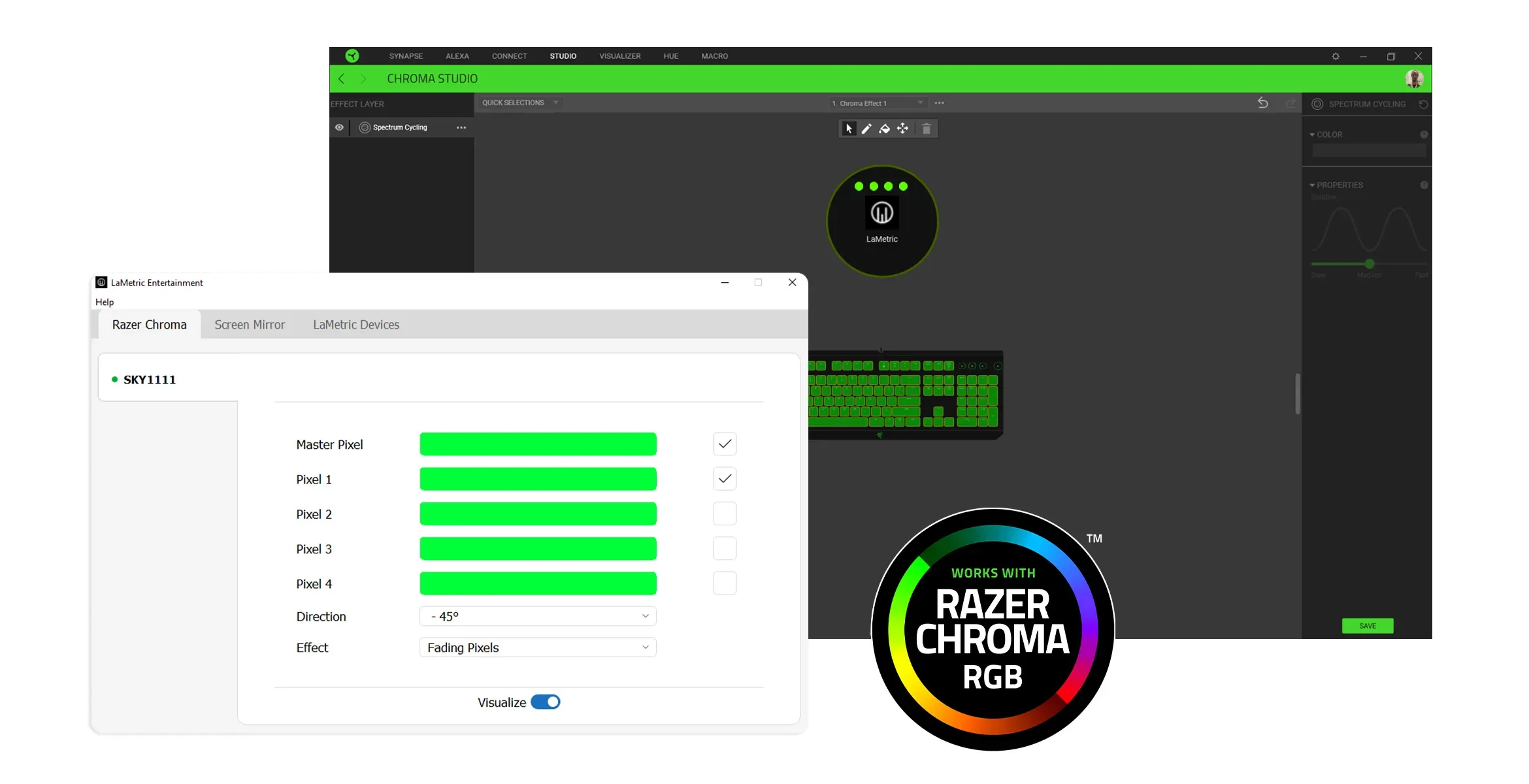Select the cursor selection tool in Chroma Studio

(847, 129)
